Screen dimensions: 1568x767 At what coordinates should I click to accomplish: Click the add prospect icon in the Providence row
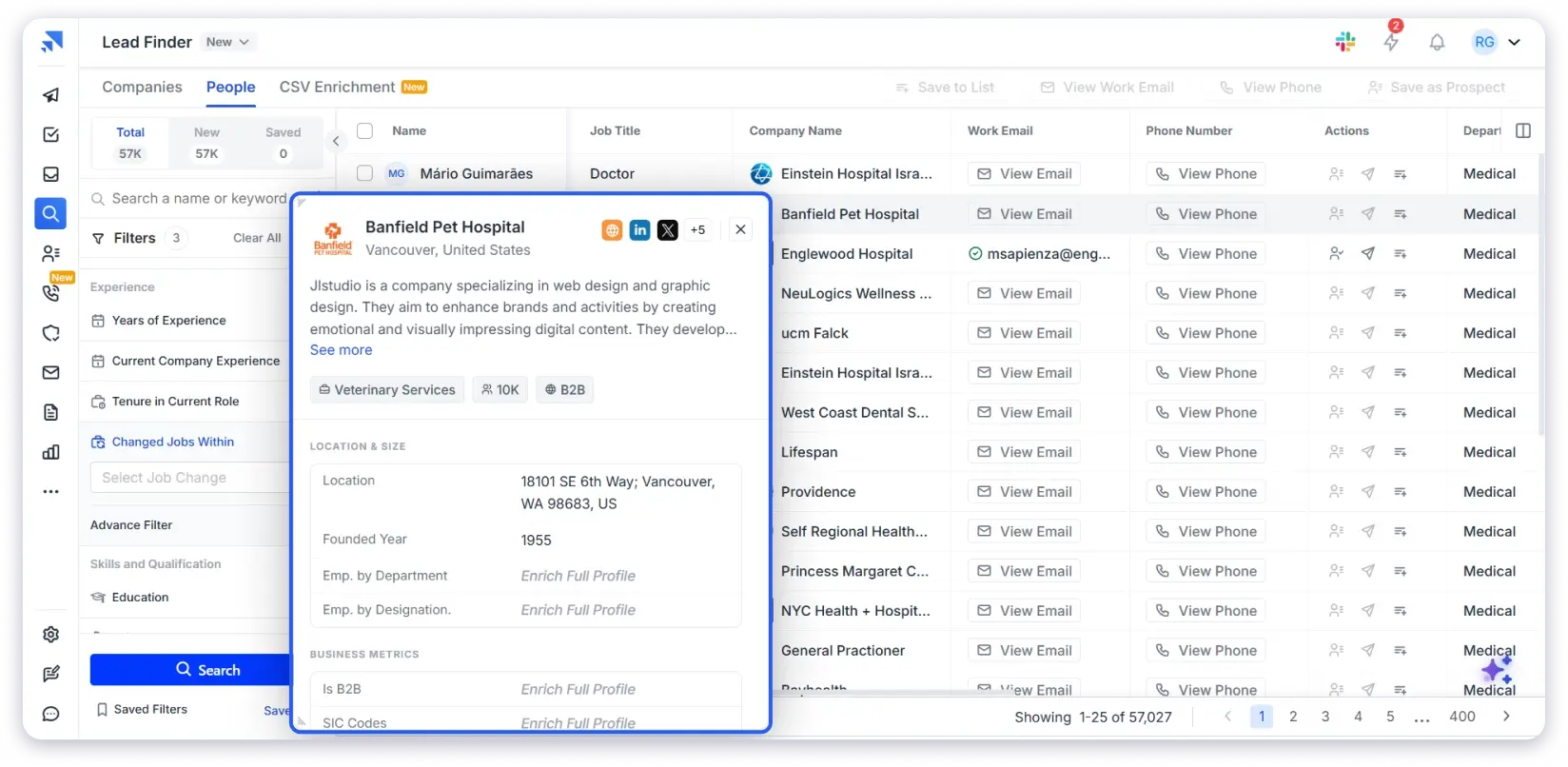pos(1336,492)
